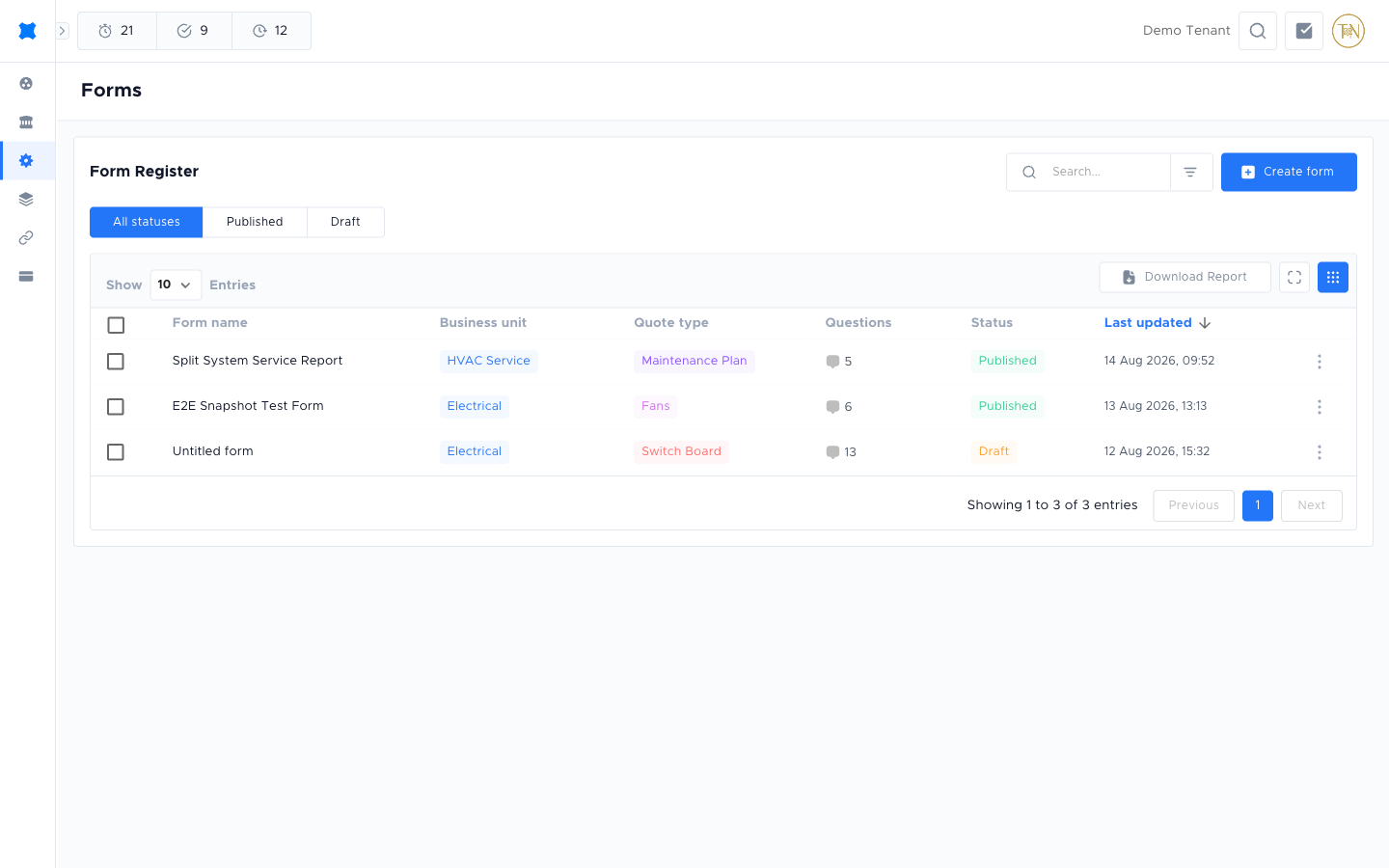
Task: Switch to the Published tab
Action: click(255, 222)
